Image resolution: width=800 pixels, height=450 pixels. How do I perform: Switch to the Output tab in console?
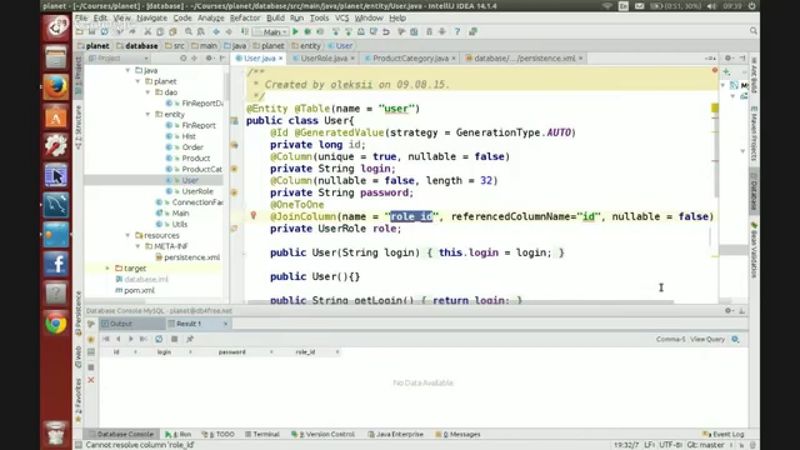116,324
